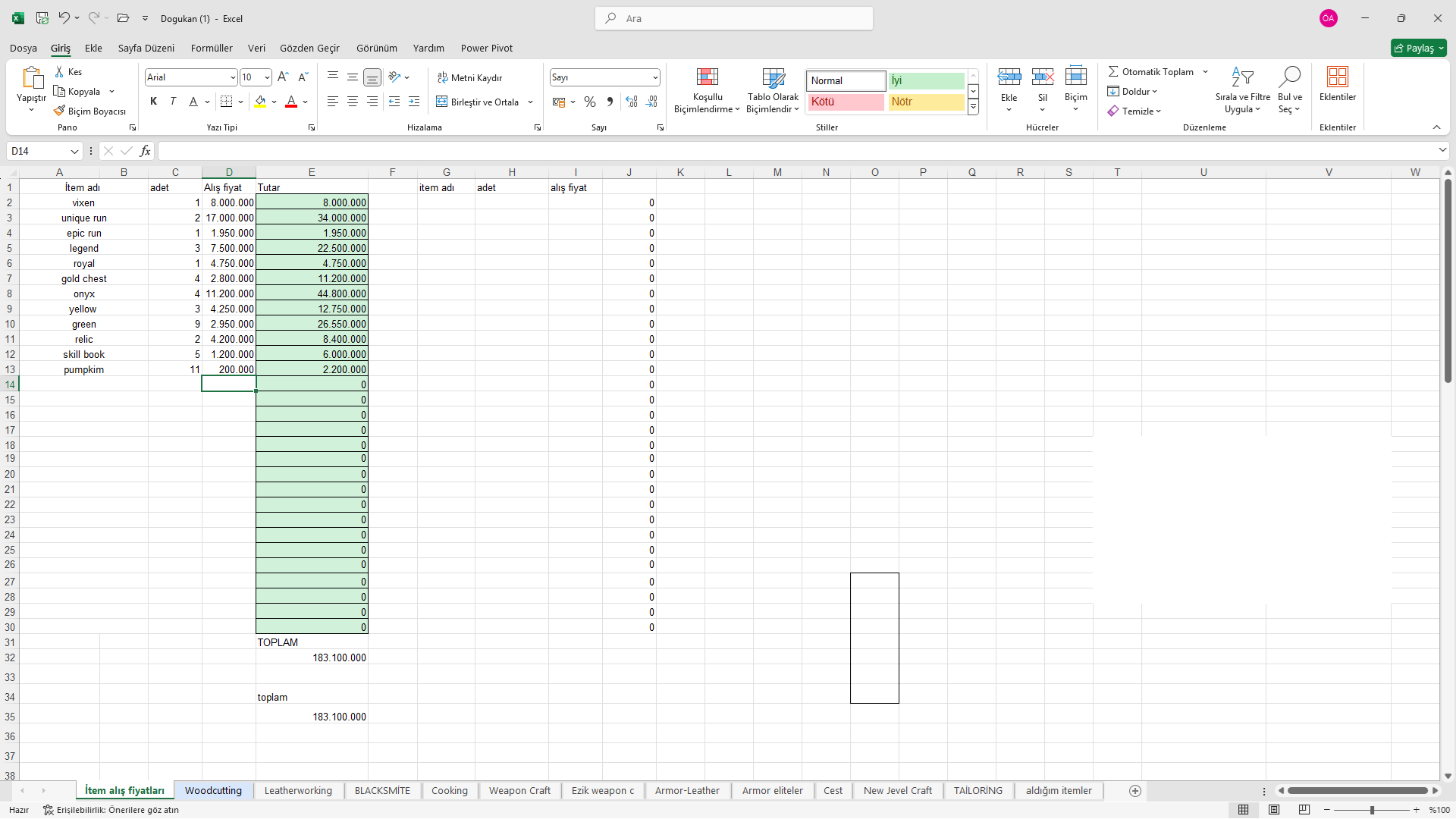Open the Power Pivot ribbon tab

(487, 48)
